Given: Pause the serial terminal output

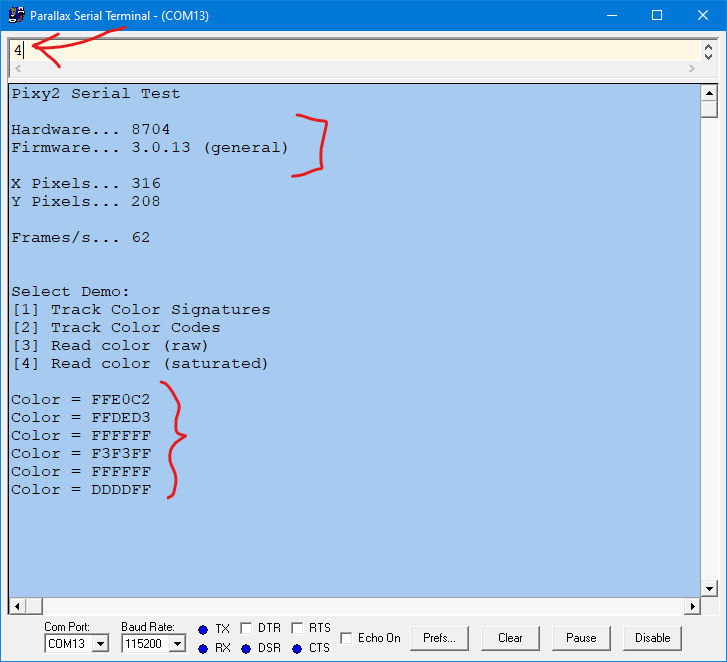Looking at the screenshot, I should pos(581,638).
